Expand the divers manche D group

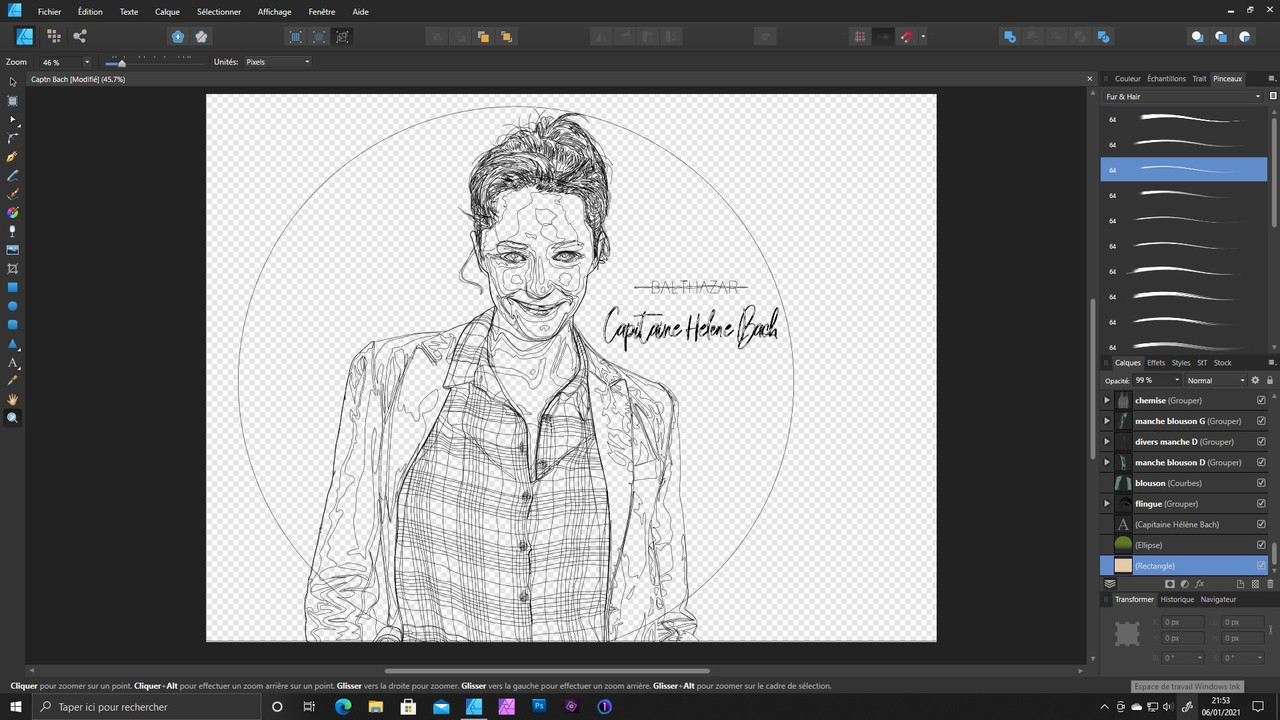[1107, 441]
